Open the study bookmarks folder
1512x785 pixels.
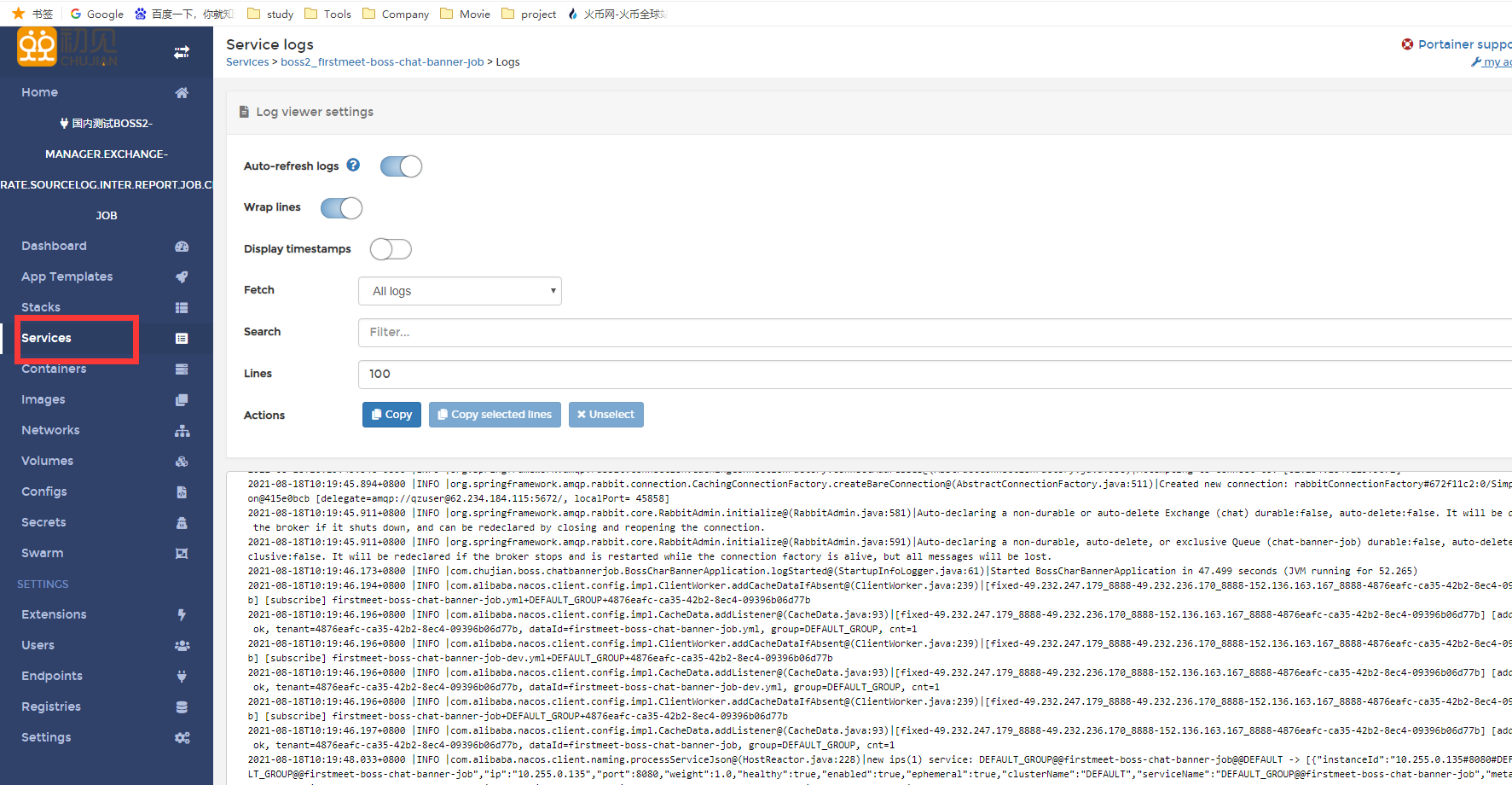pyautogui.click(x=270, y=14)
